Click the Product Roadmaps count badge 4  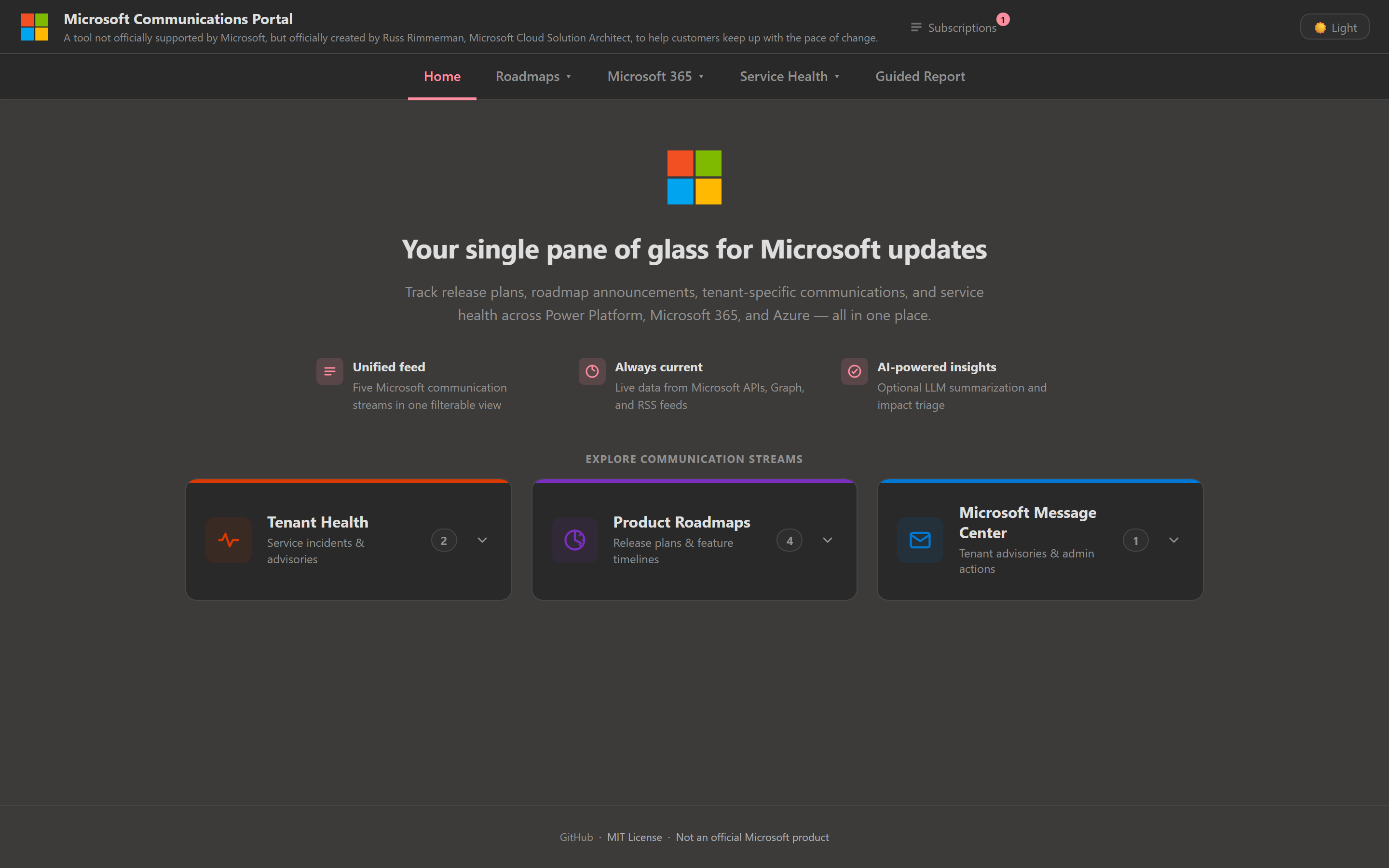789,540
